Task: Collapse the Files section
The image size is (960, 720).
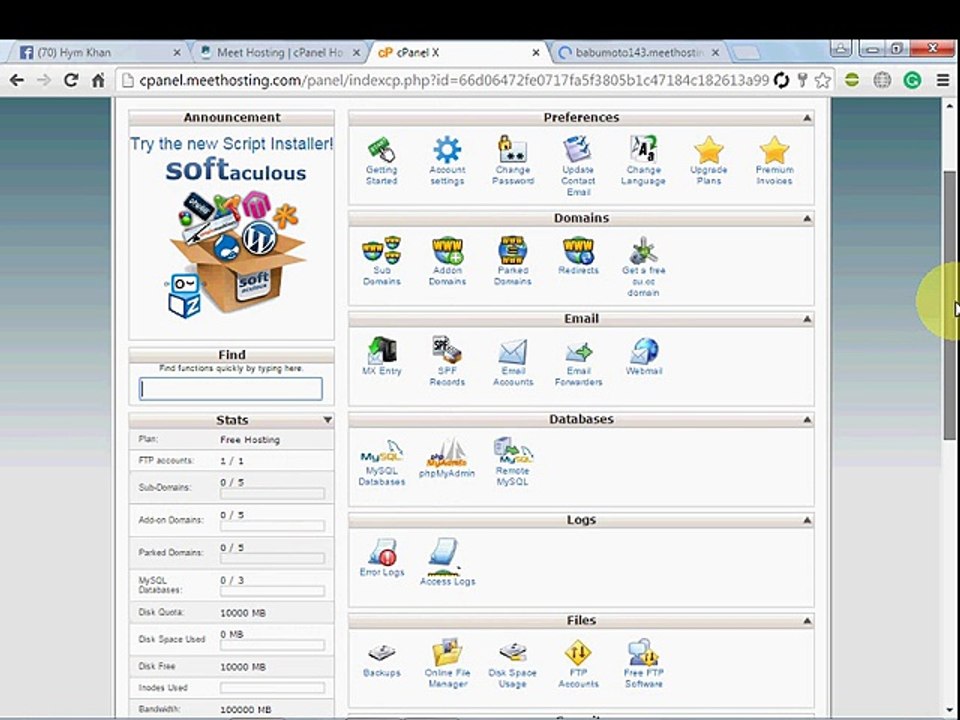Action: (806, 620)
